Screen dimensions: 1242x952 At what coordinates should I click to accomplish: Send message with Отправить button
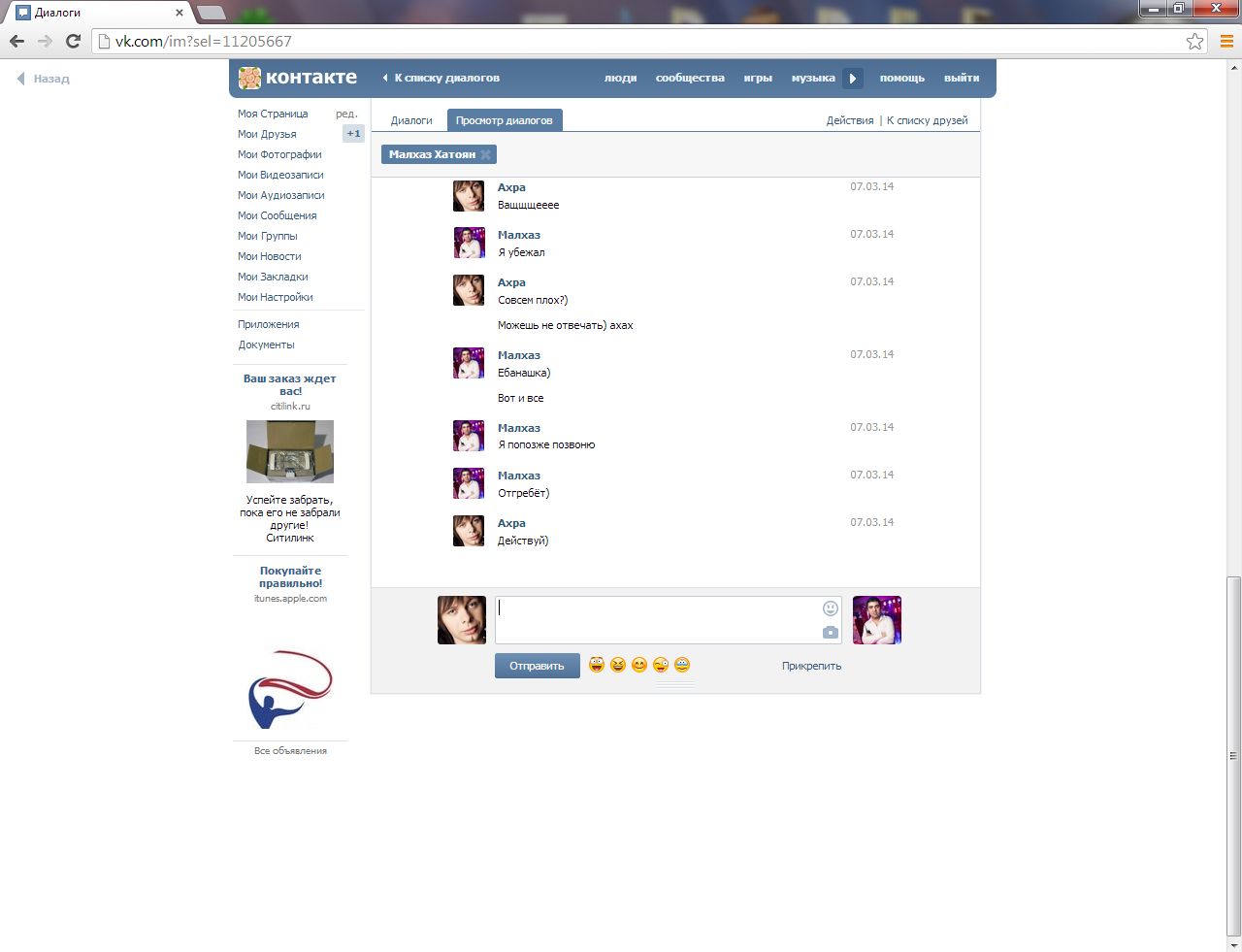pos(537,666)
